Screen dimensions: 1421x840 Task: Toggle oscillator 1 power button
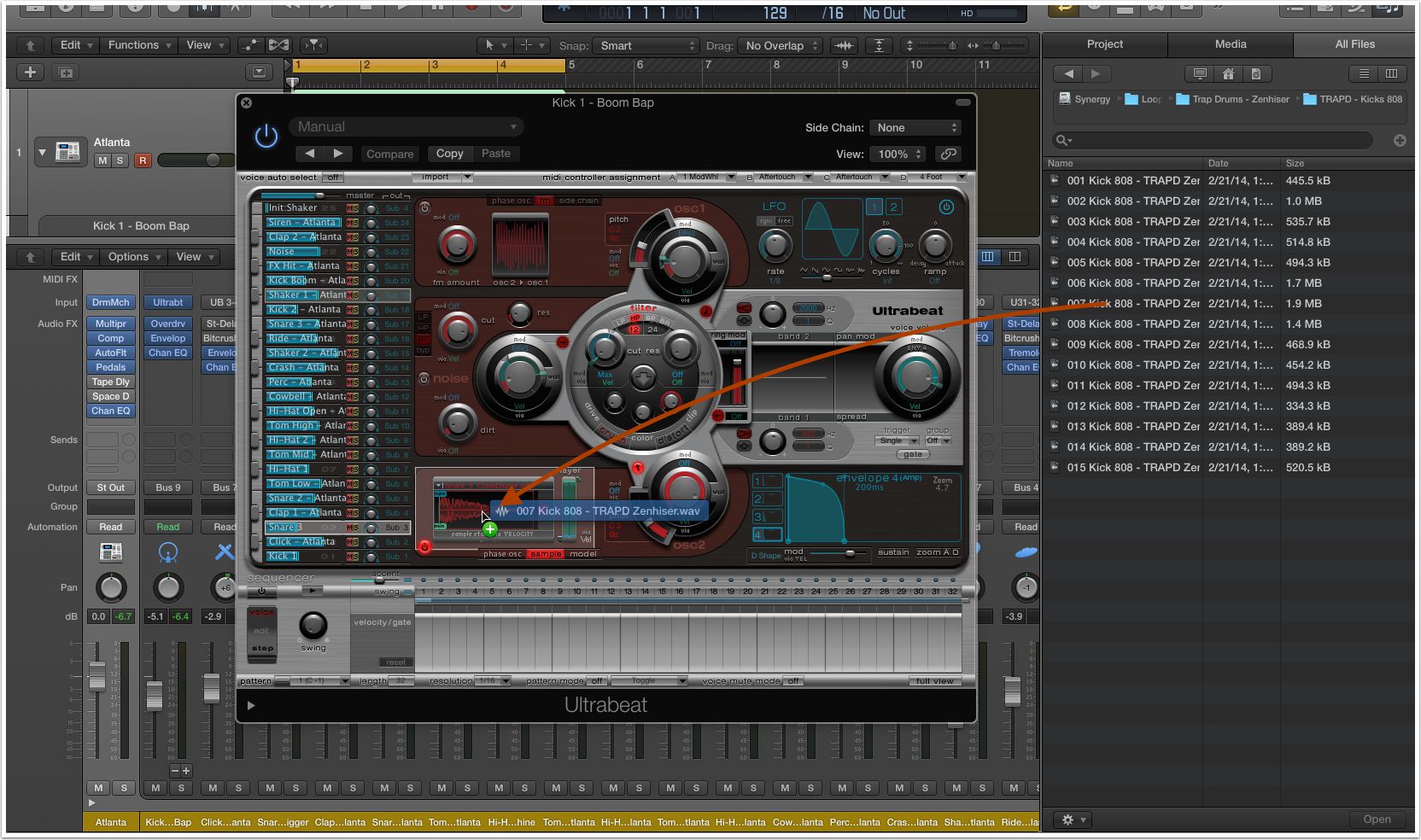[x=424, y=207]
